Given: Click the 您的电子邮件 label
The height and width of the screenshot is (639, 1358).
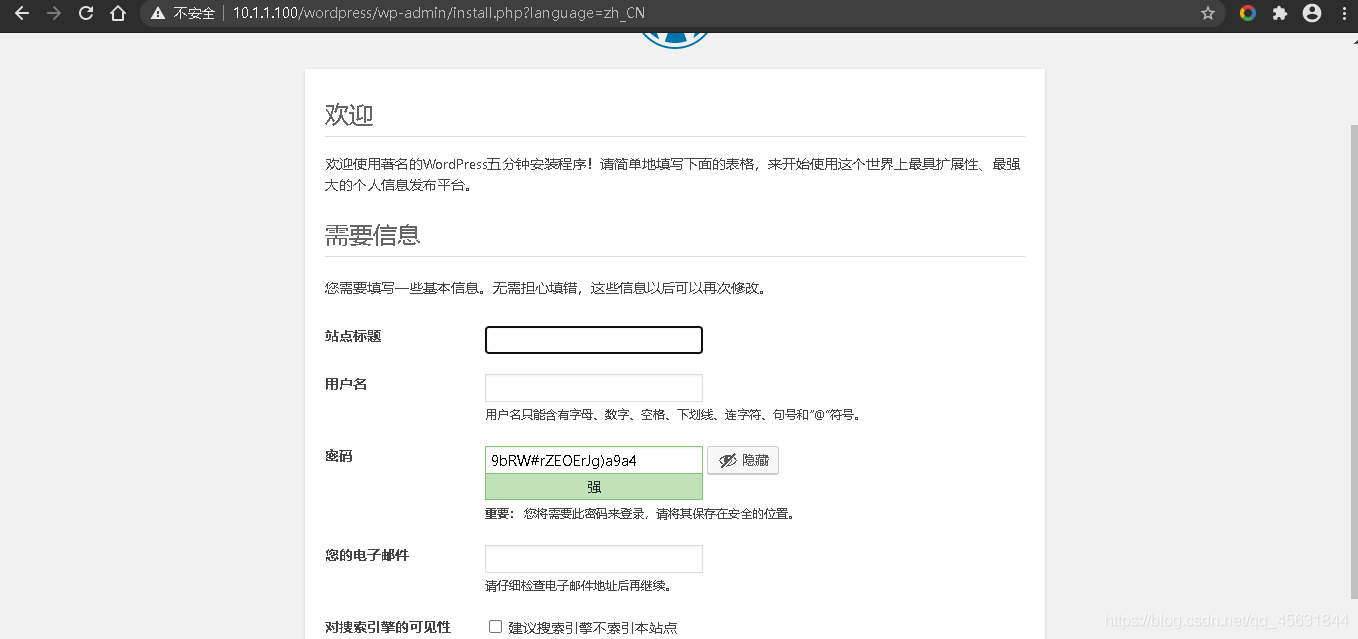Looking at the screenshot, I should (367, 555).
